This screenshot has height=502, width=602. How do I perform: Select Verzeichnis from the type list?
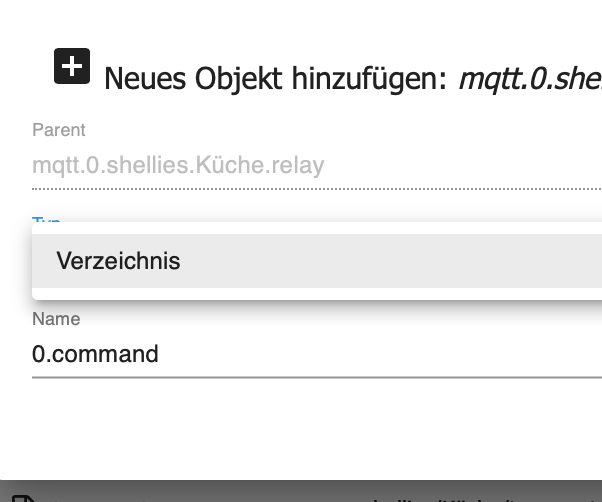point(118,261)
